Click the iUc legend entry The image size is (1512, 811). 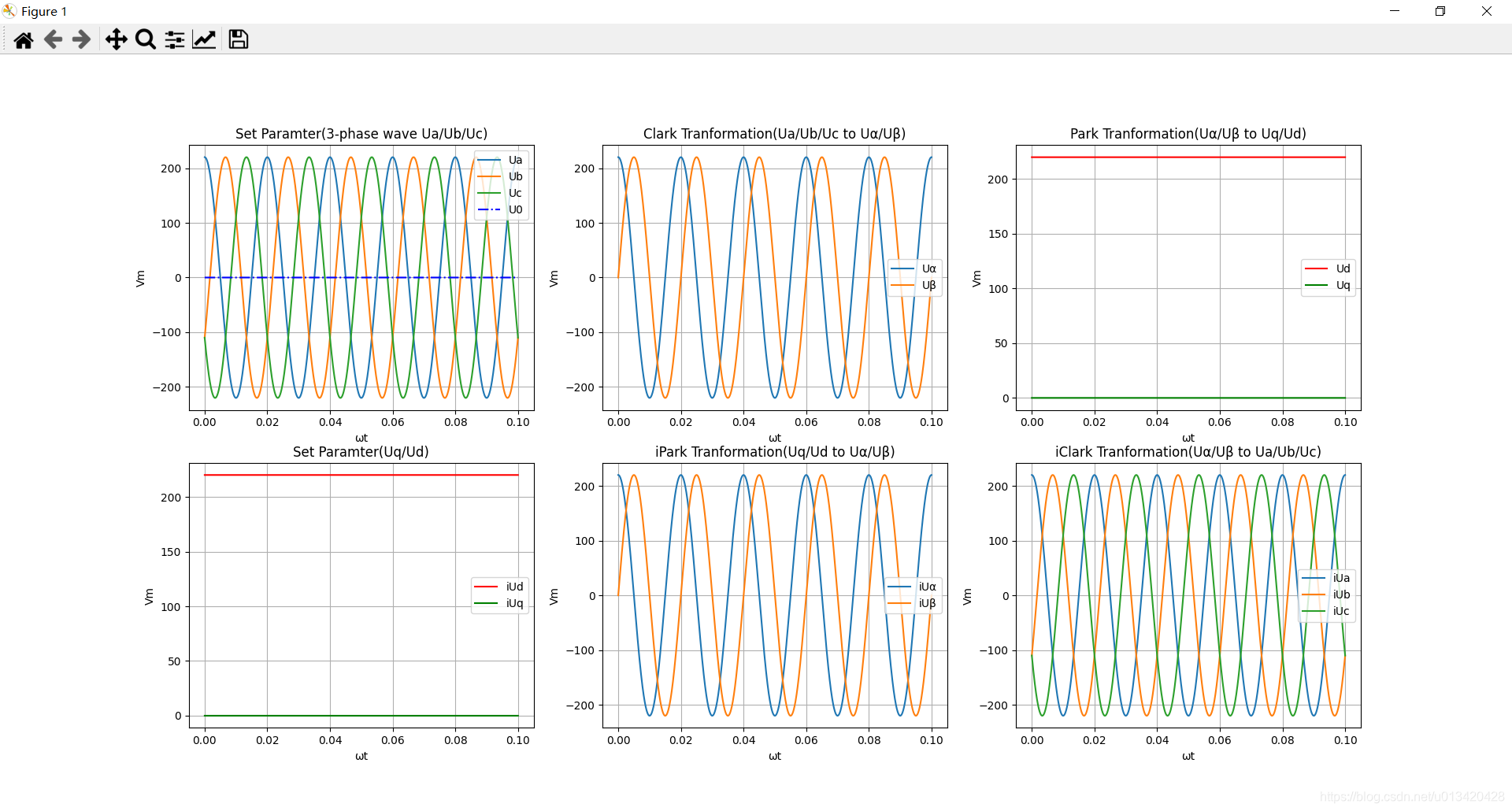[1326, 611]
